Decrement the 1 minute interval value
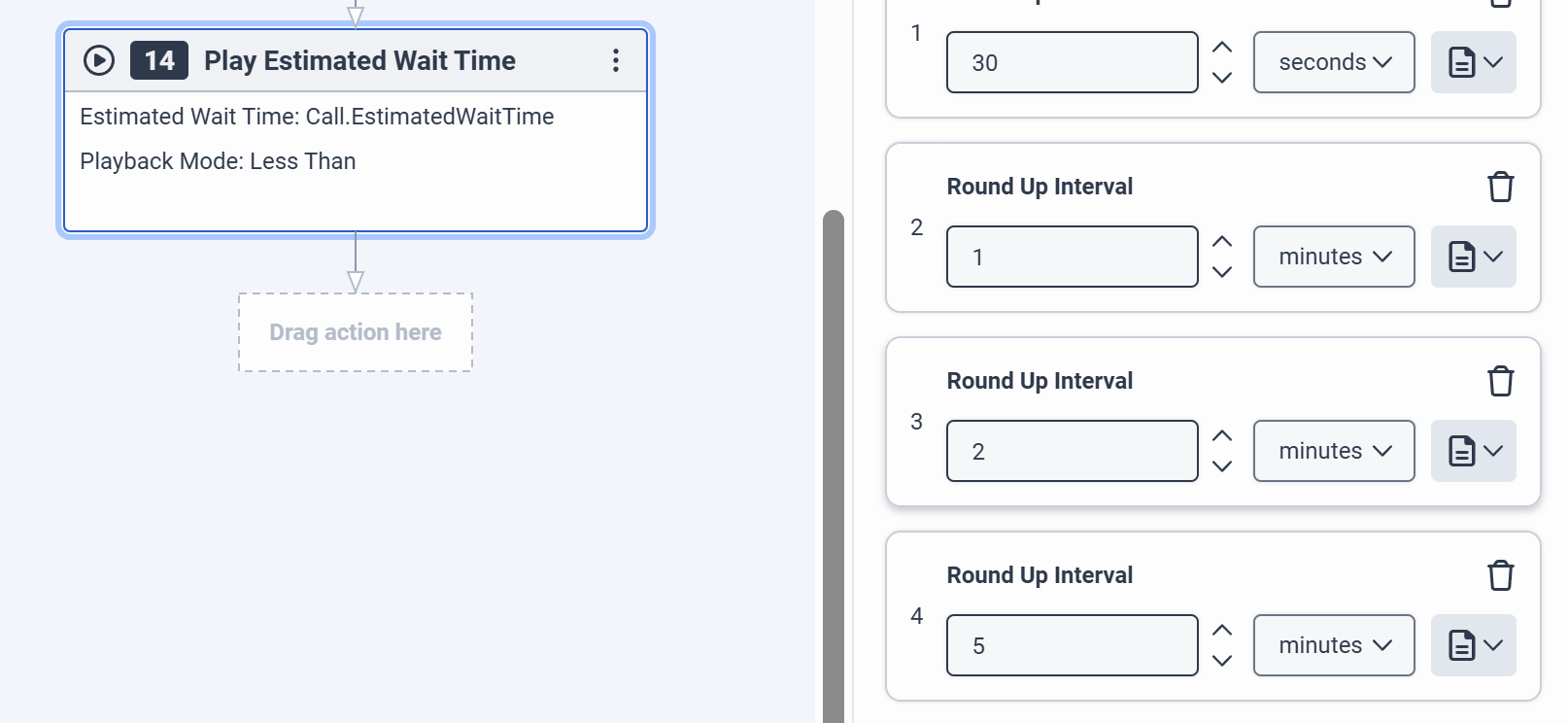 [x=1222, y=272]
